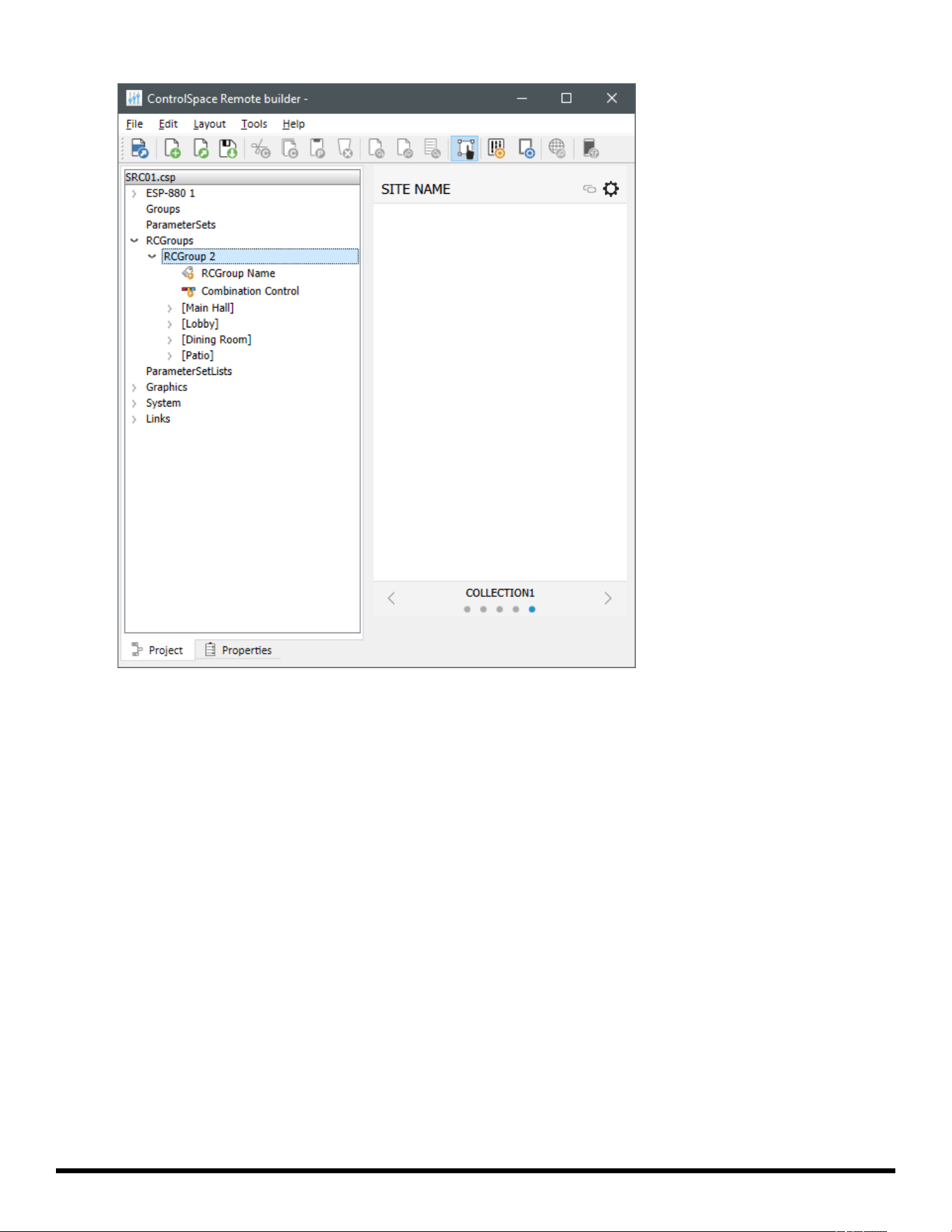Click the redo toolbar icon
Viewport: 952px width, 1232px height.
click(x=404, y=149)
